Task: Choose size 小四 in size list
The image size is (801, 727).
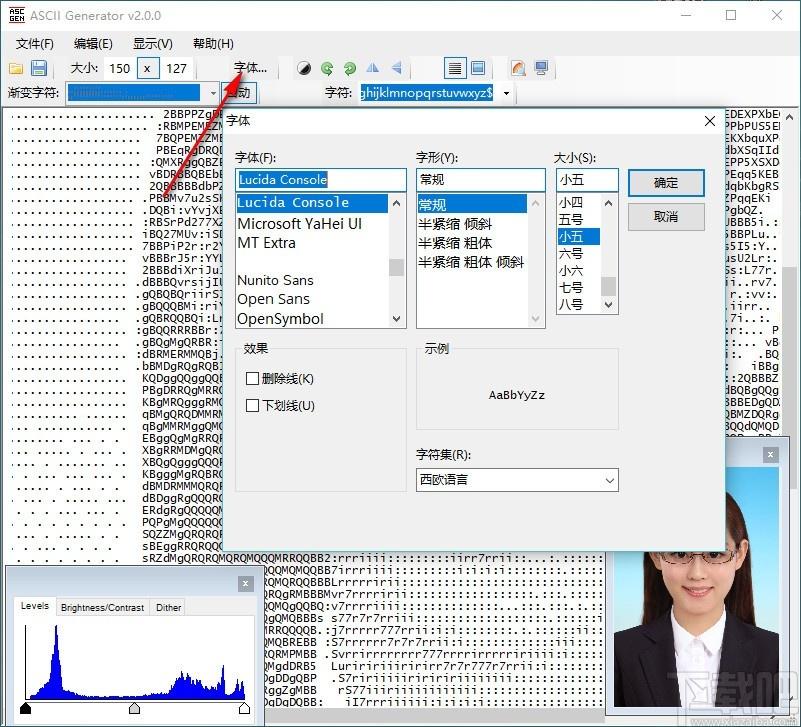Action: 571,203
